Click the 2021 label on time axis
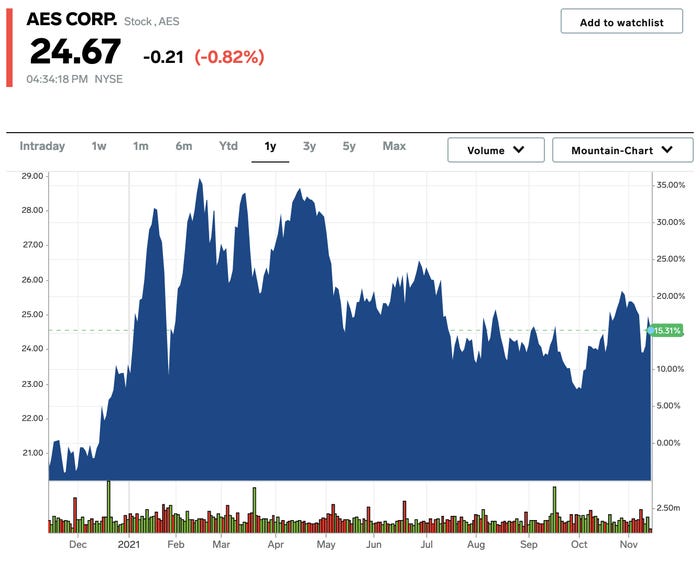Image resolution: width=700 pixels, height=562 pixels. [129, 545]
